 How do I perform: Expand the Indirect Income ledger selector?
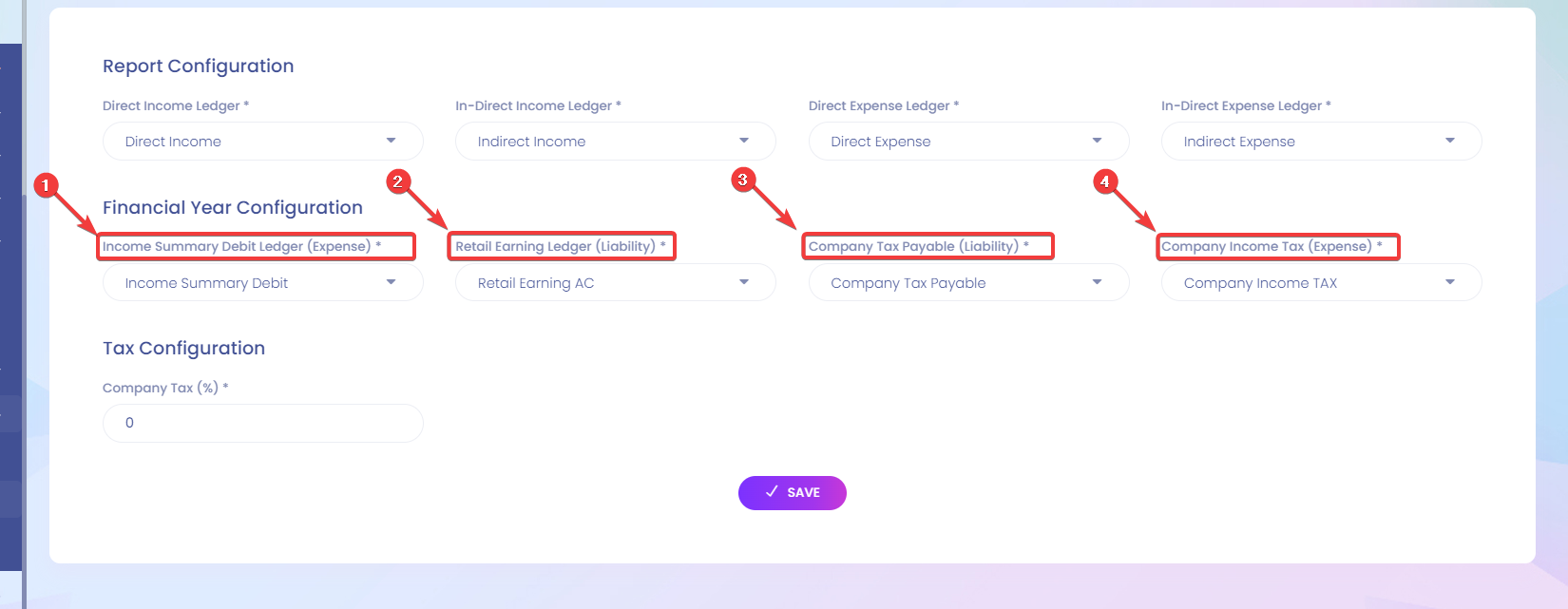coord(616,142)
